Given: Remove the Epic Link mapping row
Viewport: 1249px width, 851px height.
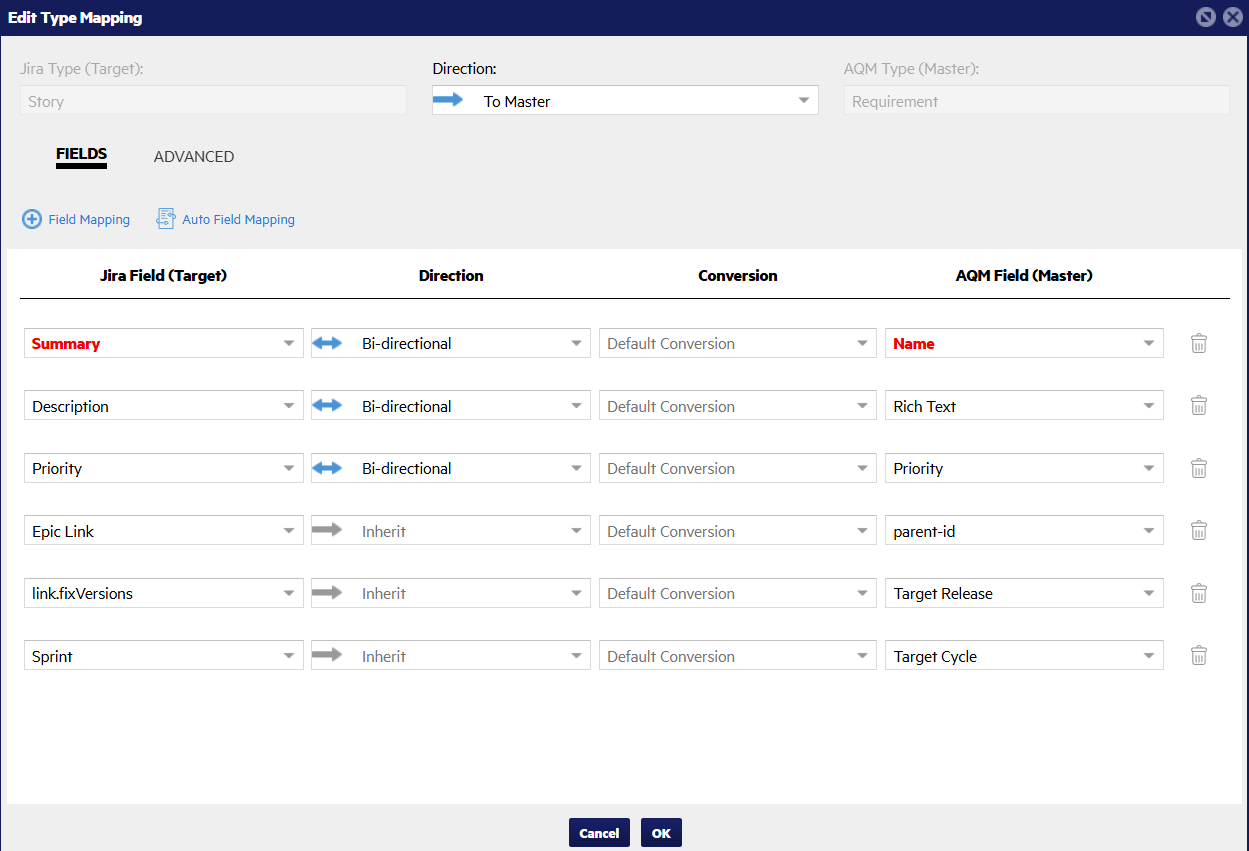Looking at the screenshot, I should (x=1199, y=531).
